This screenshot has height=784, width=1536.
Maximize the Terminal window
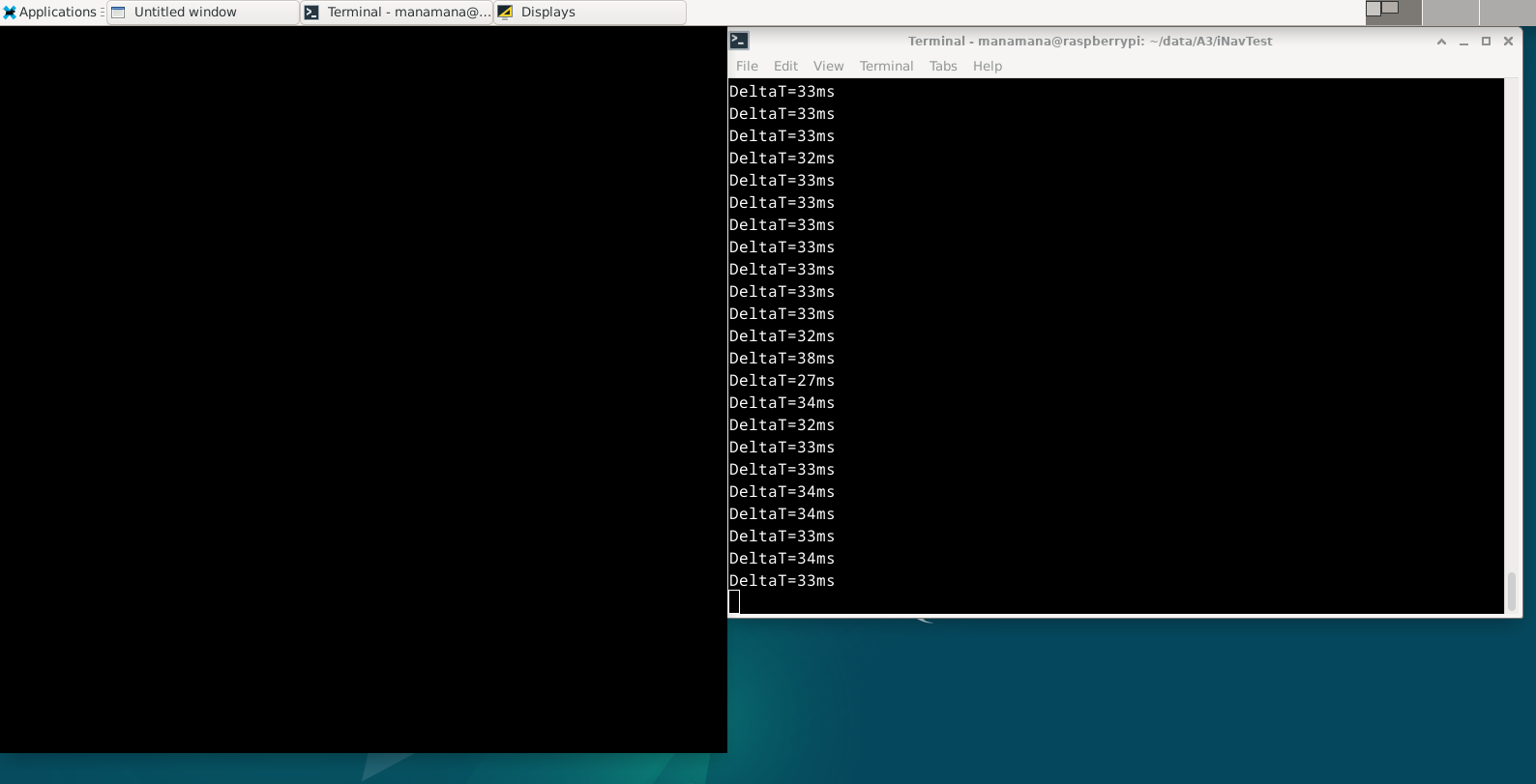coord(1486,42)
